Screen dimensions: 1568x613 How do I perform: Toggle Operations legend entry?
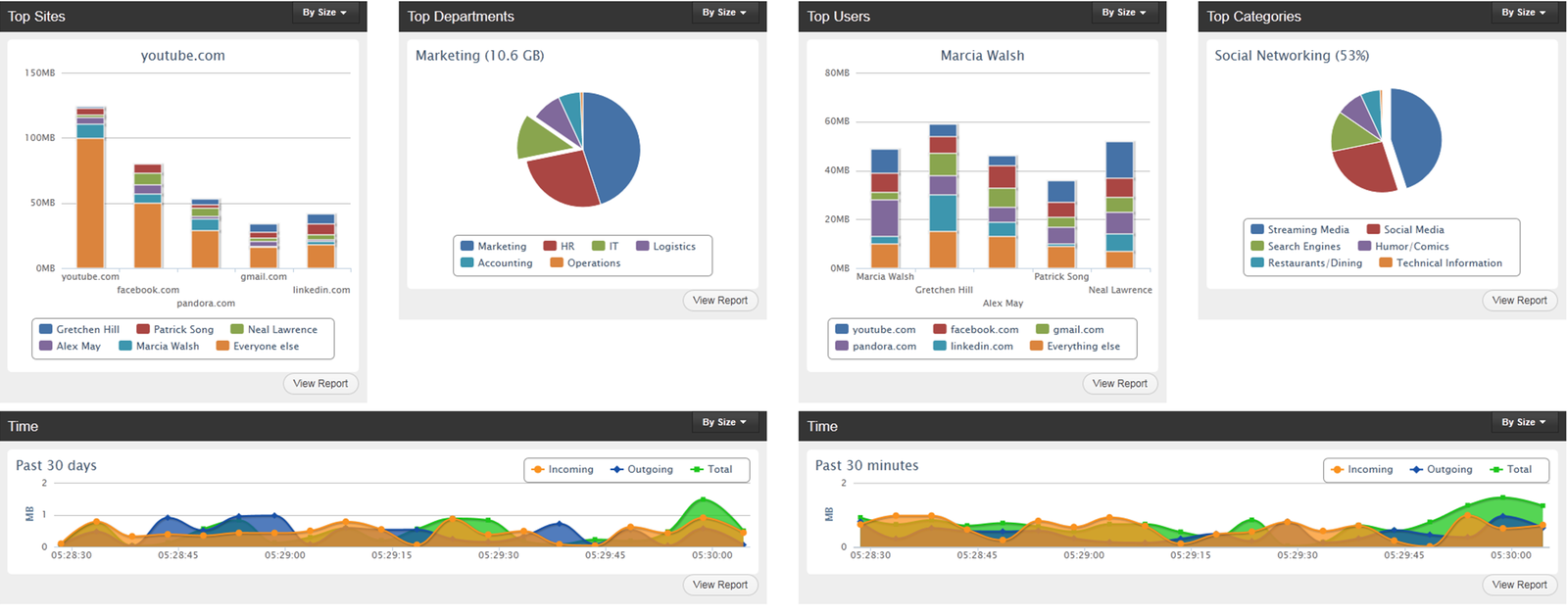(x=586, y=263)
